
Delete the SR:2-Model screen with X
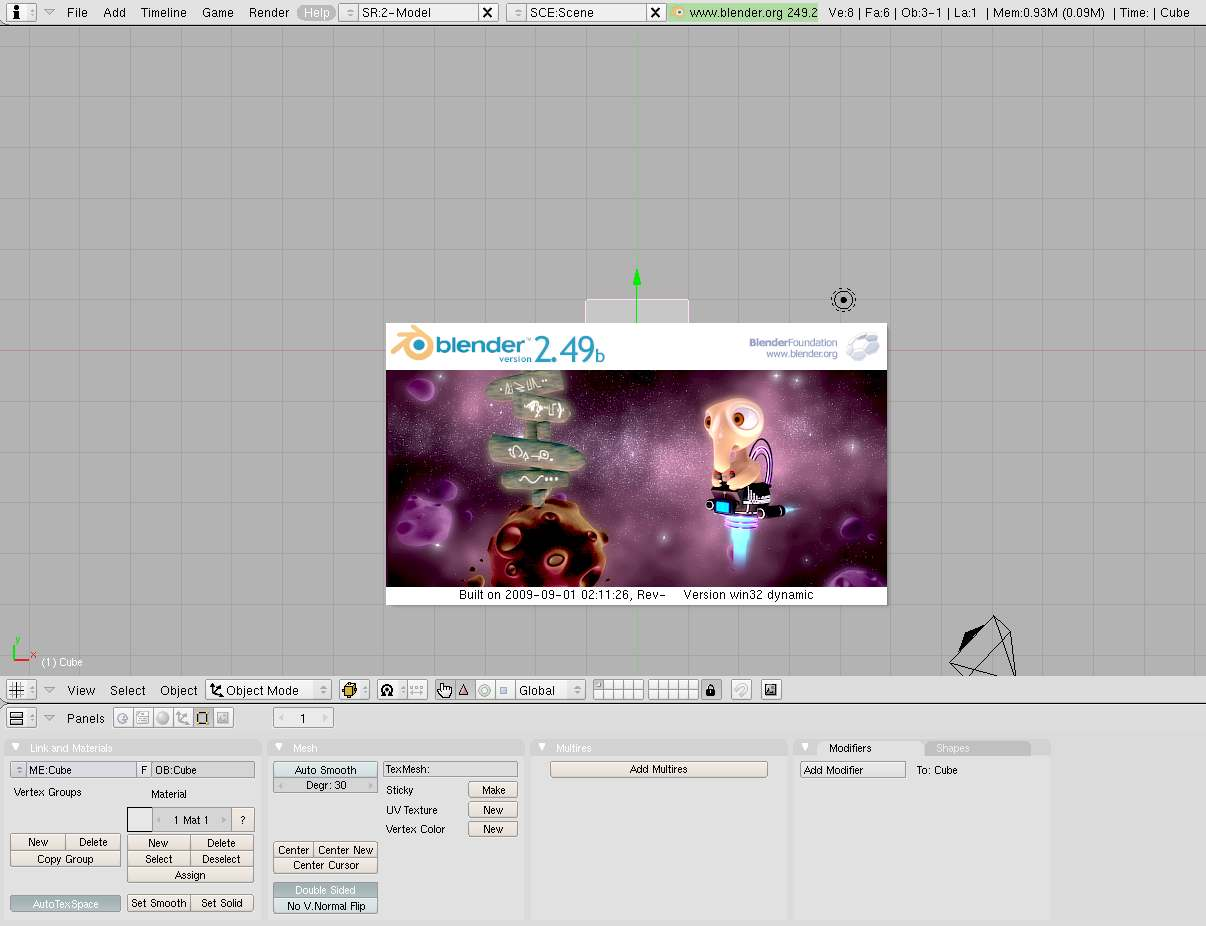pyautogui.click(x=487, y=12)
